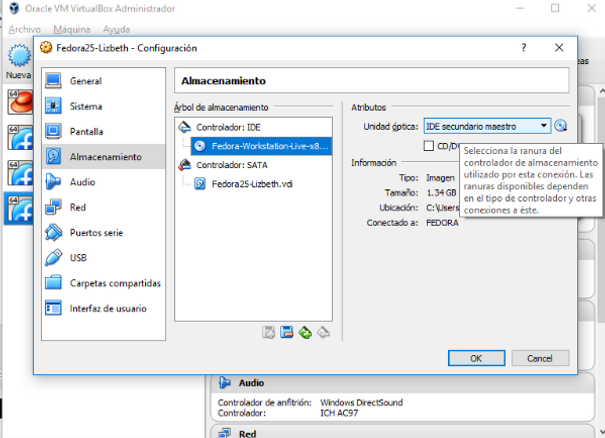
Task: Click the add new storage controller icon
Action: [x=305, y=332]
